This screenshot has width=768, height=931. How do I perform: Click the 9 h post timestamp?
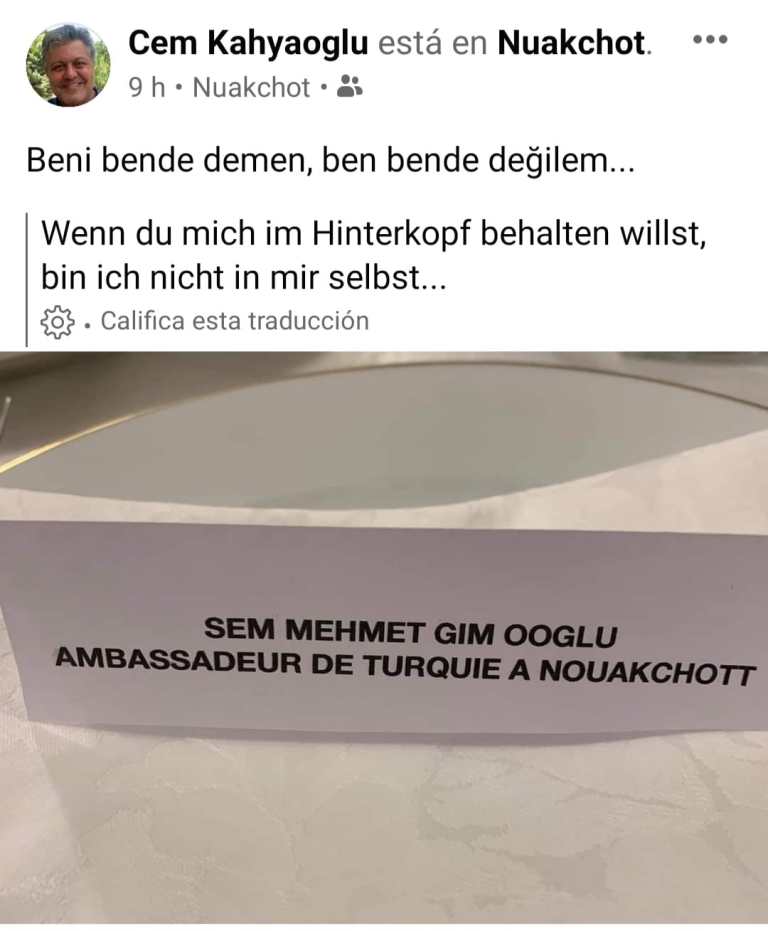tap(147, 88)
